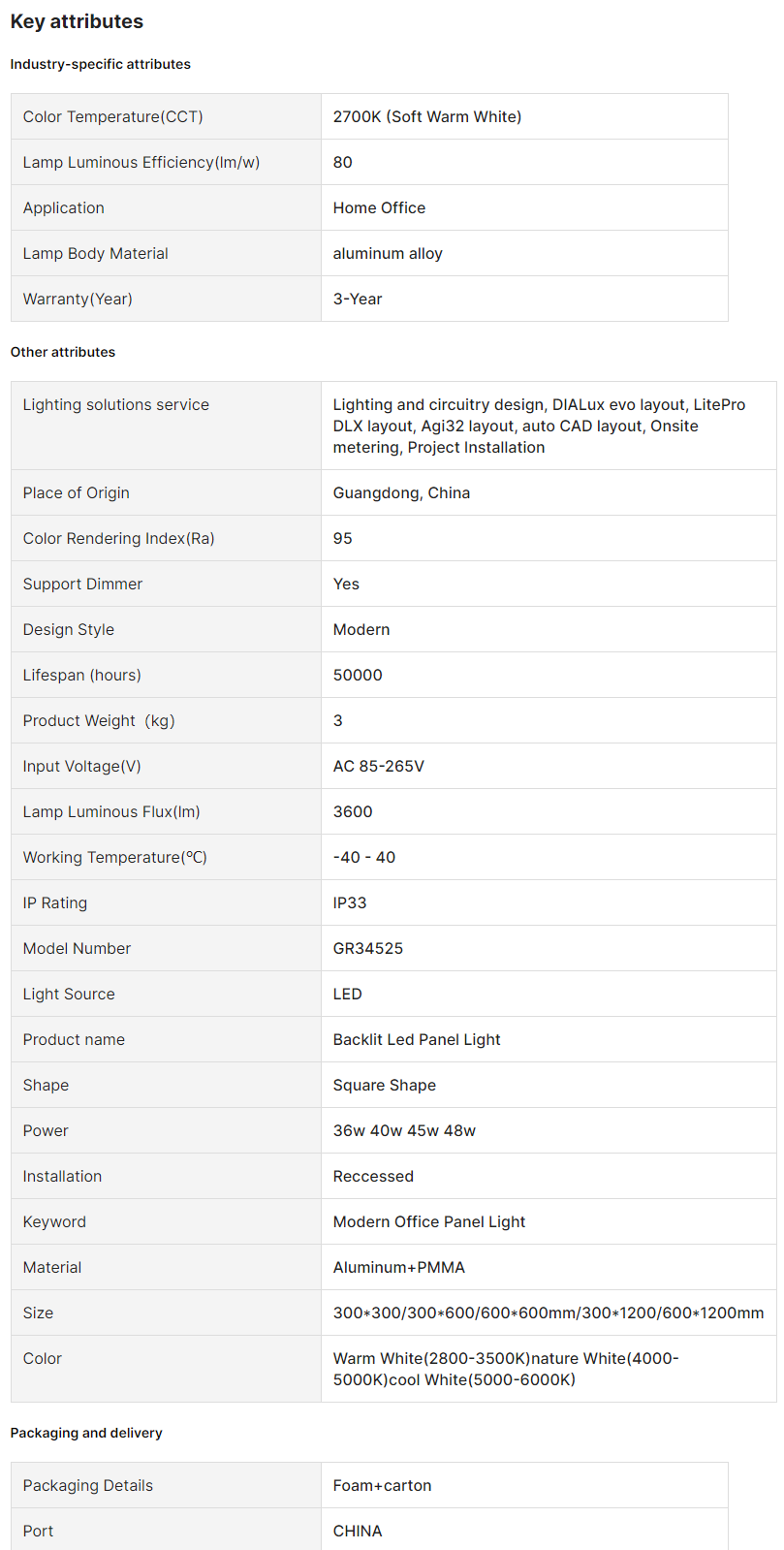This screenshot has height=1550, width=784.
Task: Click the Lighting solutions service label
Action: (x=115, y=404)
